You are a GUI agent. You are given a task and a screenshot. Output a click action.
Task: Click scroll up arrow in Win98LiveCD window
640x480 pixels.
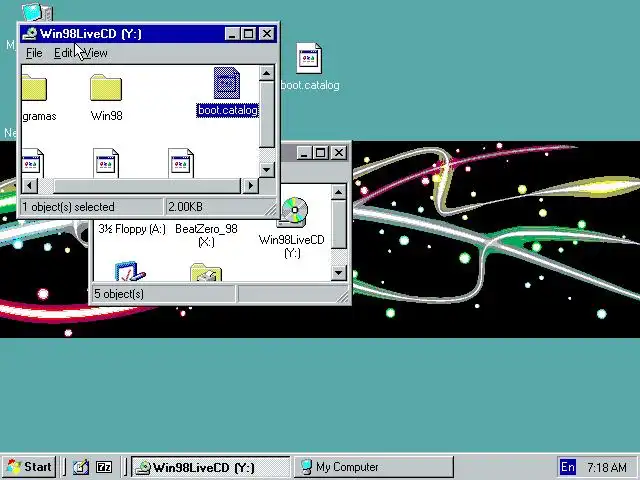coord(267,73)
